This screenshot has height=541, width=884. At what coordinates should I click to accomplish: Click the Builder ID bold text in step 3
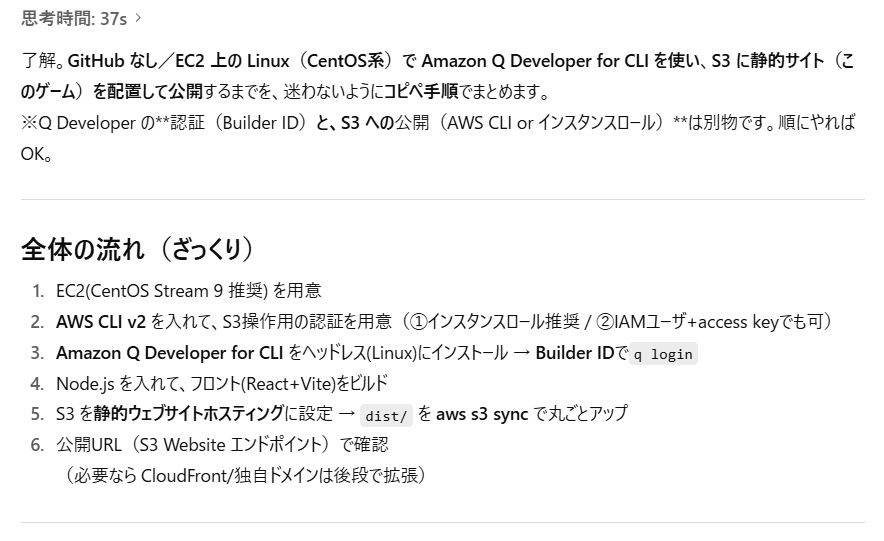pos(574,353)
